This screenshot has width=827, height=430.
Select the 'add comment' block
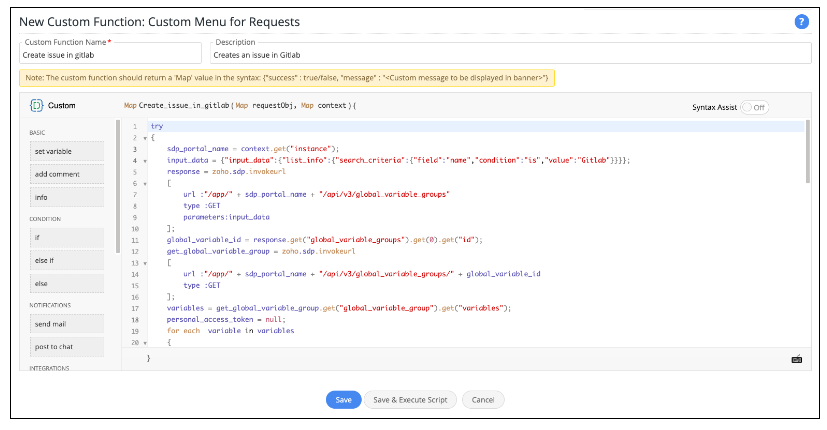(67, 174)
